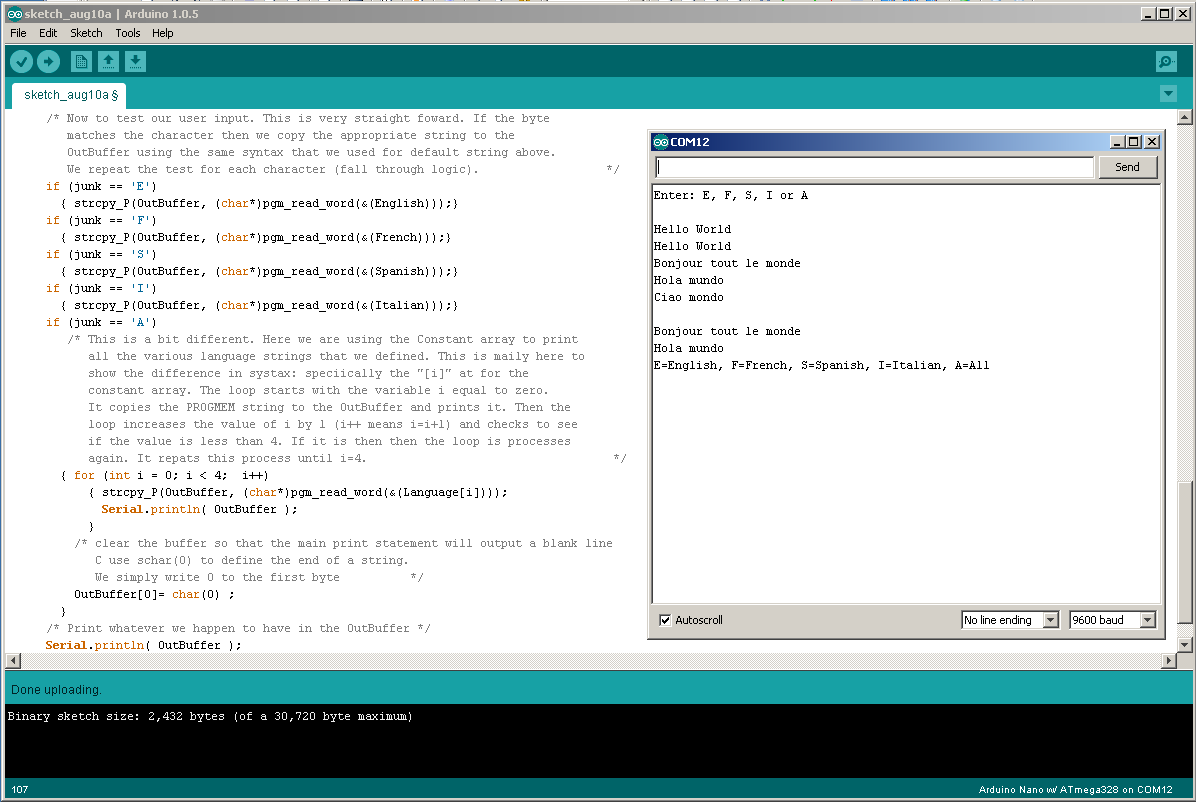Minimize the COM12 serial monitor window
The height and width of the screenshot is (802, 1196).
click(1117, 142)
